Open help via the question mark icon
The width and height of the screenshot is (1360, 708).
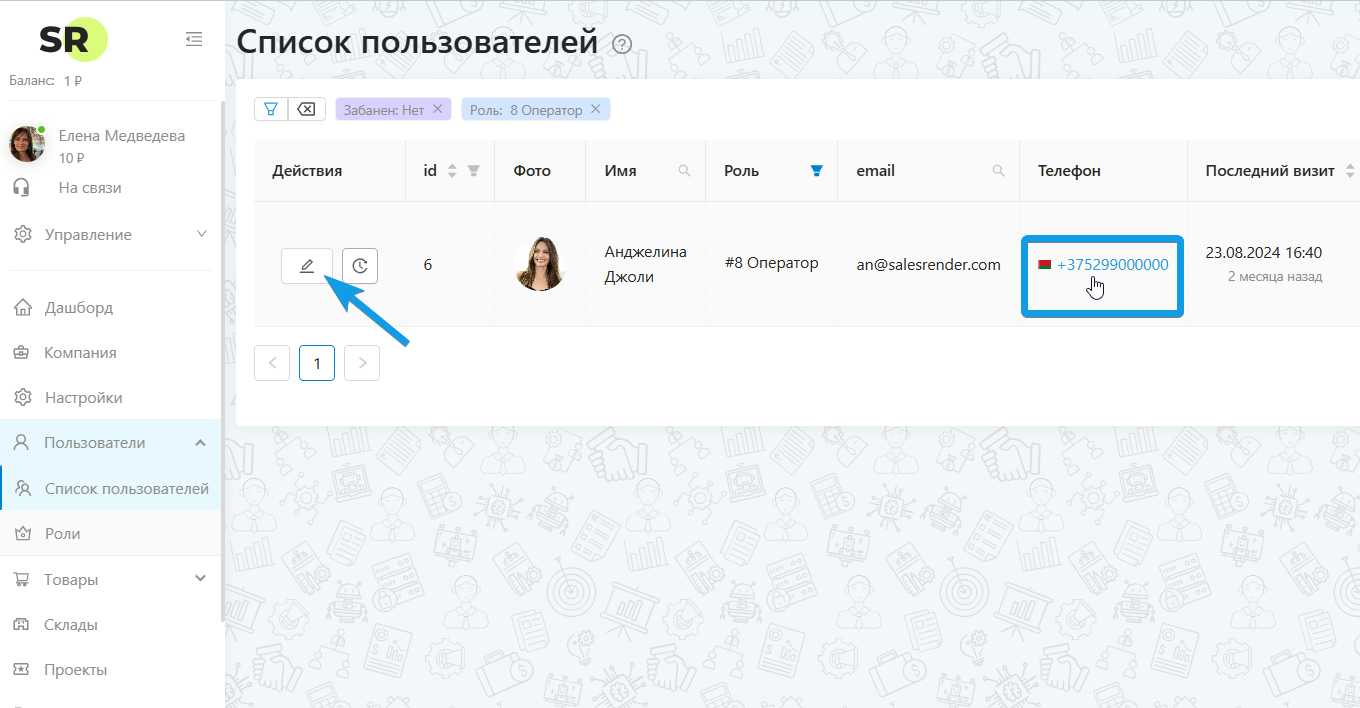pyautogui.click(x=621, y=44)
